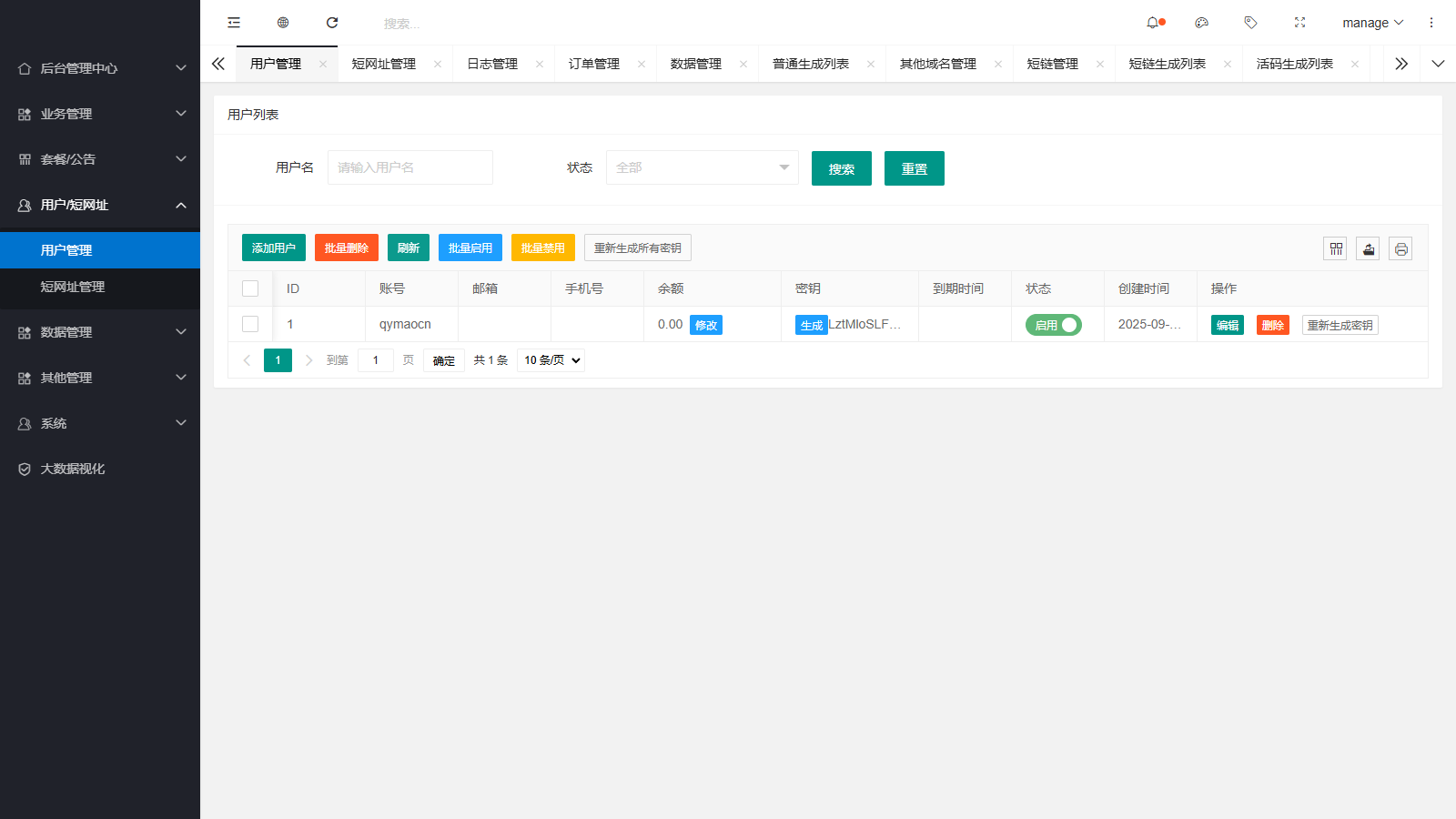Open 大数据视化 from the sidebar

coord(71,468)
